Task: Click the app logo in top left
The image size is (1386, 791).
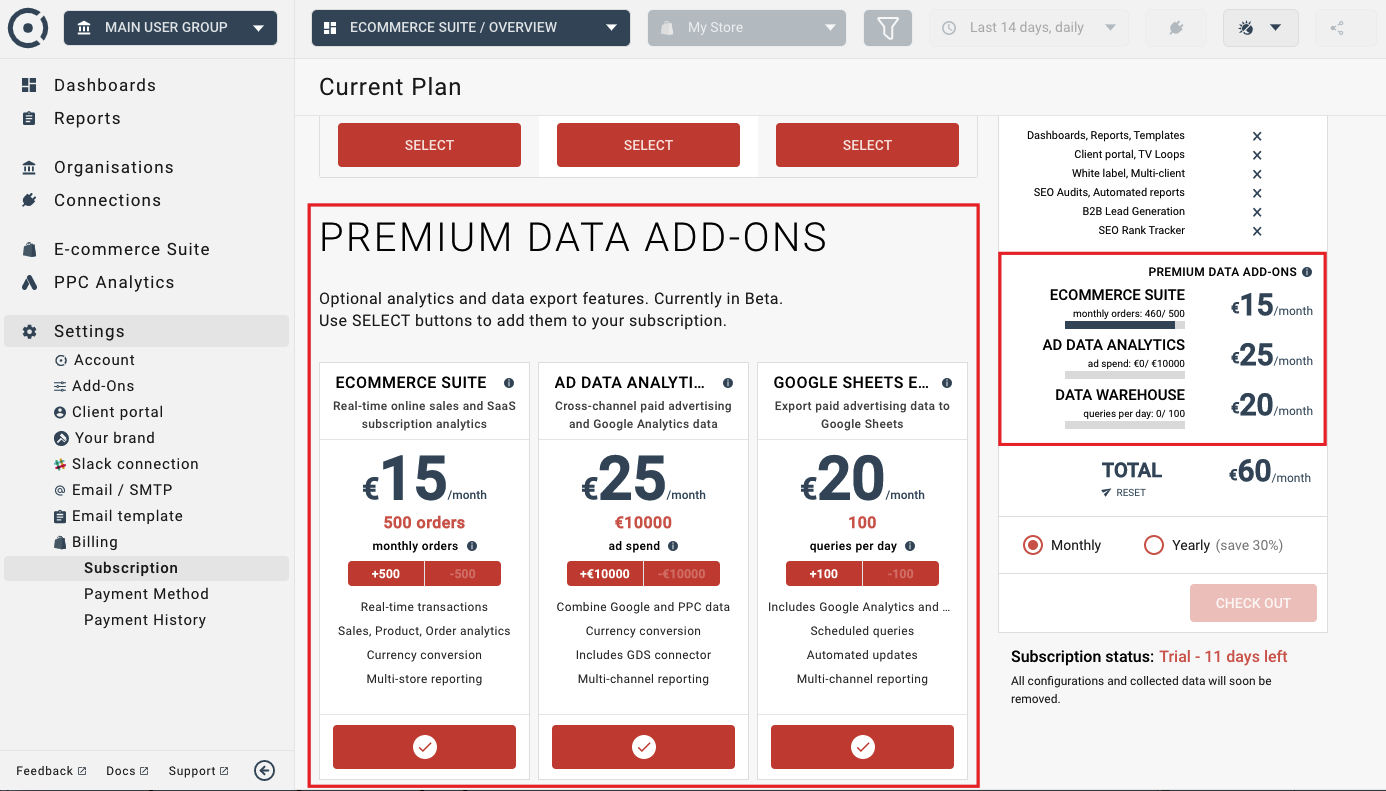Action: [x=28, y=28]
